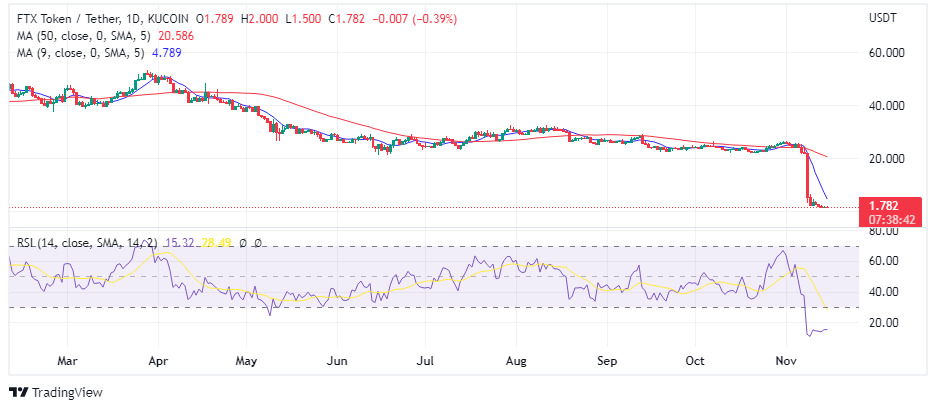Click the May label on time axis
The width and height of the screenshot is (937, 410).
pyautogui.click(x=246, y=361)
